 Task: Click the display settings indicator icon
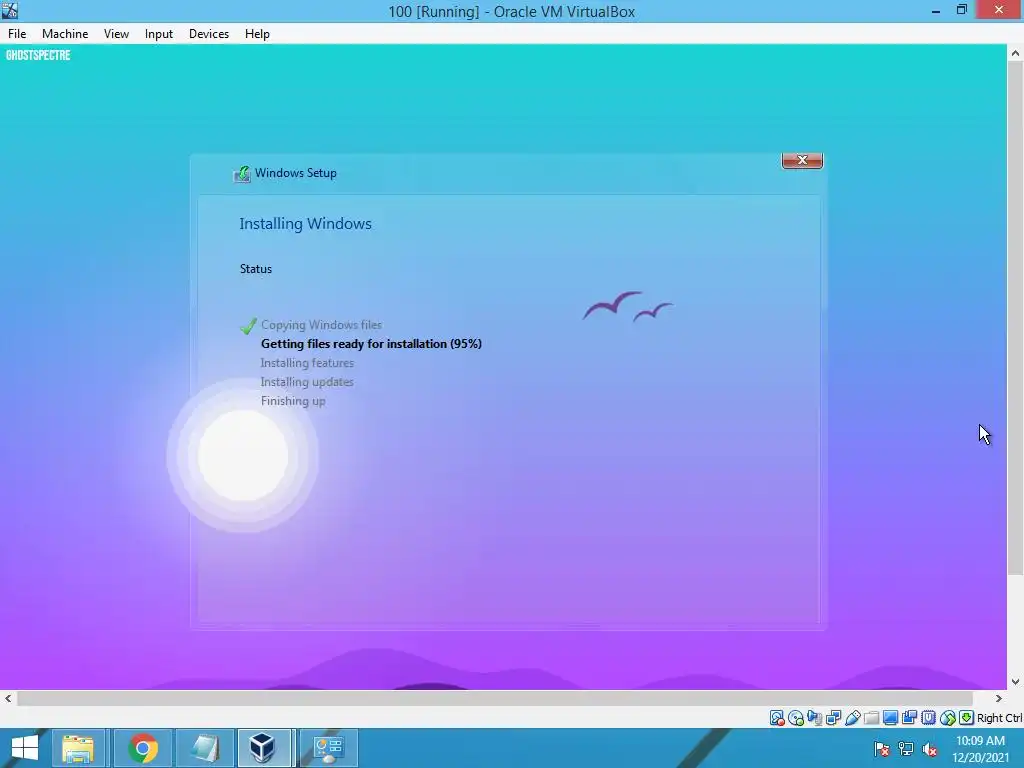point(890,718)
